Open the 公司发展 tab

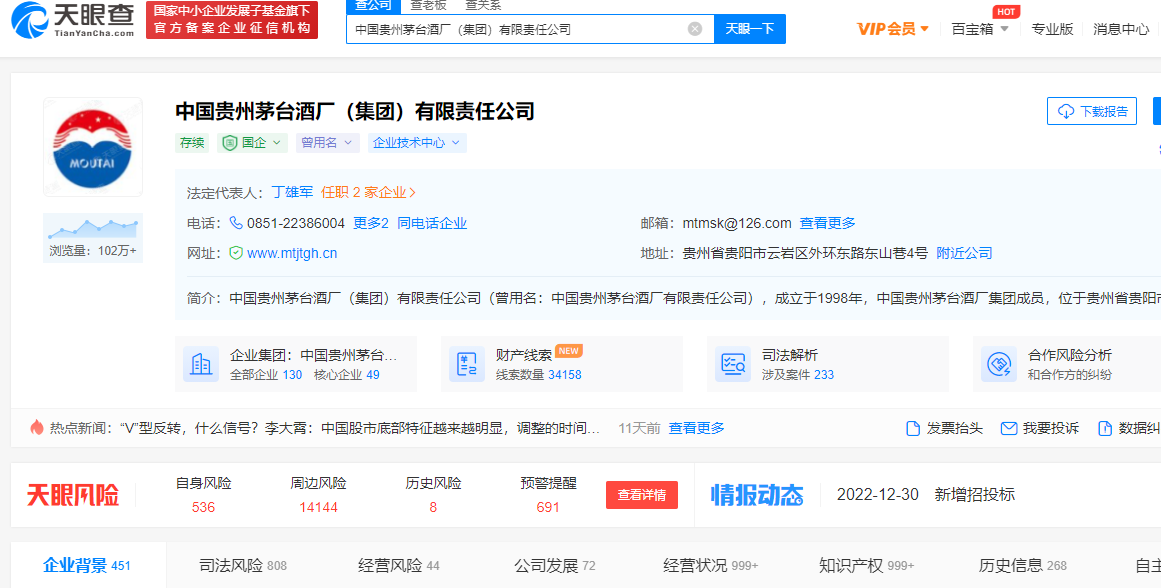(x=555, y=566)
